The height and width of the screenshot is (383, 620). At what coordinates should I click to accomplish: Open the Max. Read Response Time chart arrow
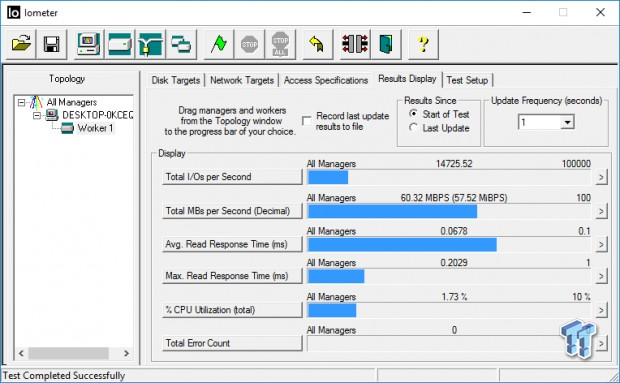tap(601, 276)
